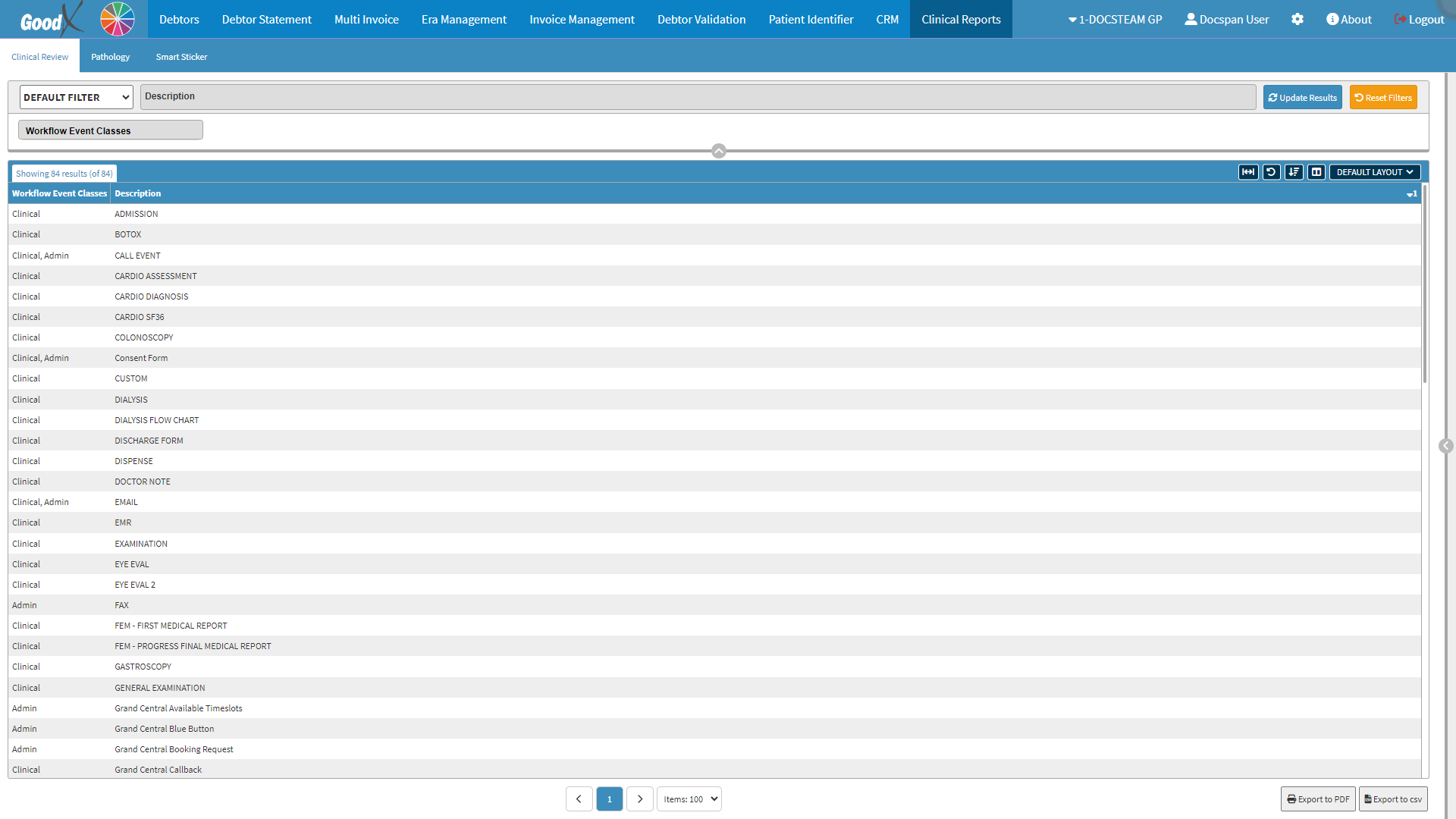Click the column chooser icon
This screenshot has height=819, width=1456.
[1316, 172]
